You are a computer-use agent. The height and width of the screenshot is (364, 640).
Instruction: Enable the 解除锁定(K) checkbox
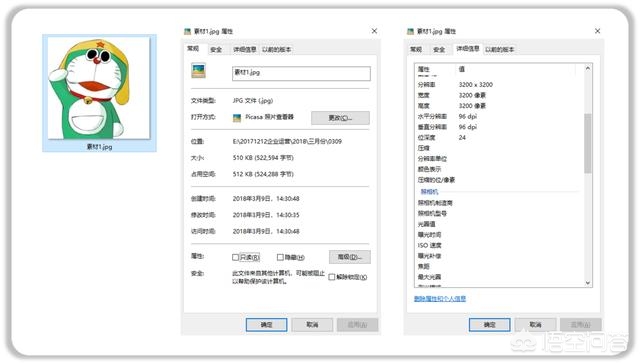[x=332, y=277]
